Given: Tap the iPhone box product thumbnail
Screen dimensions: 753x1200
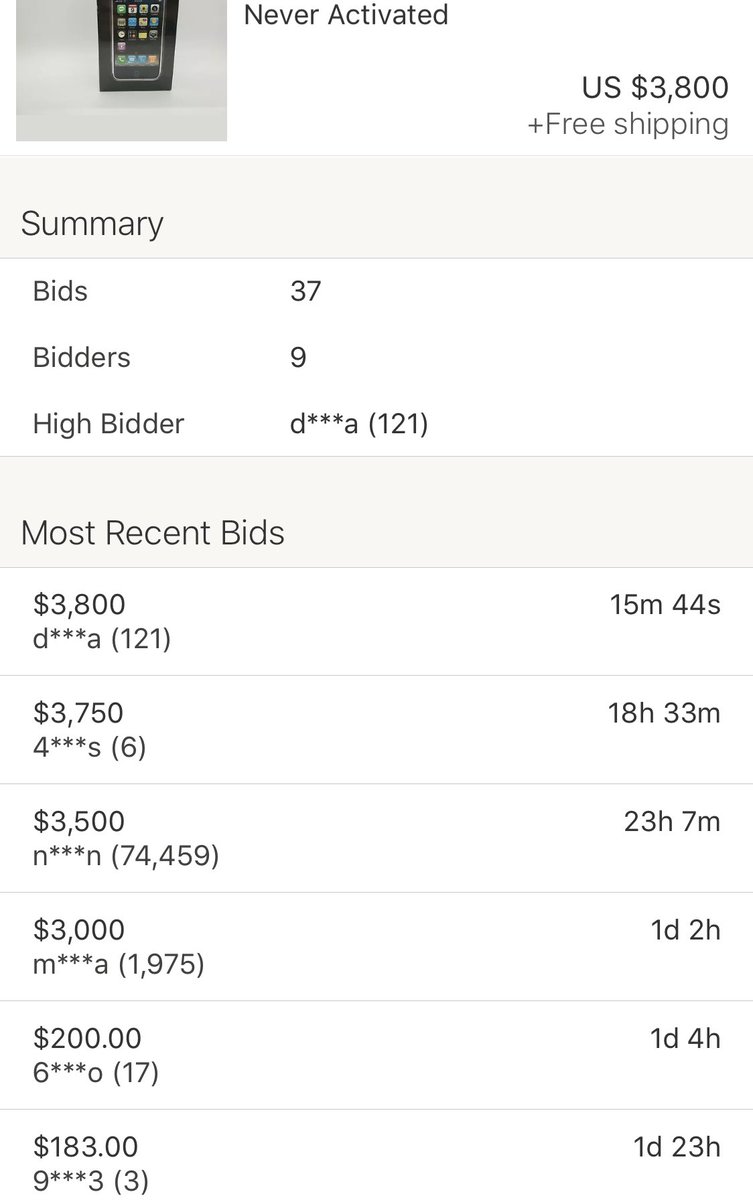Looking at the screenshot, I should 121,70.
